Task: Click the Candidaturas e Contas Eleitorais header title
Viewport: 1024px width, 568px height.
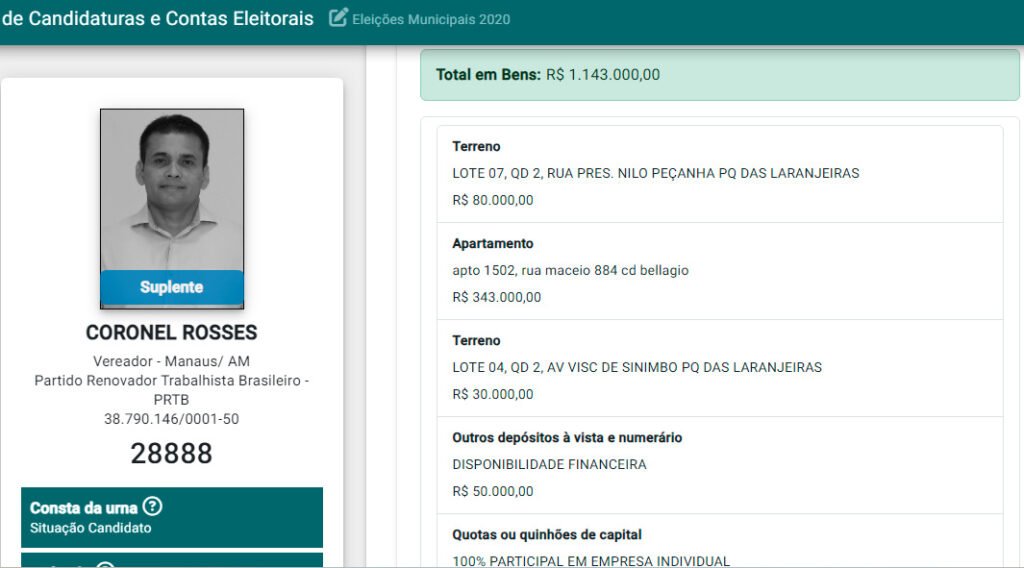Action: click(x=157, y=18)
